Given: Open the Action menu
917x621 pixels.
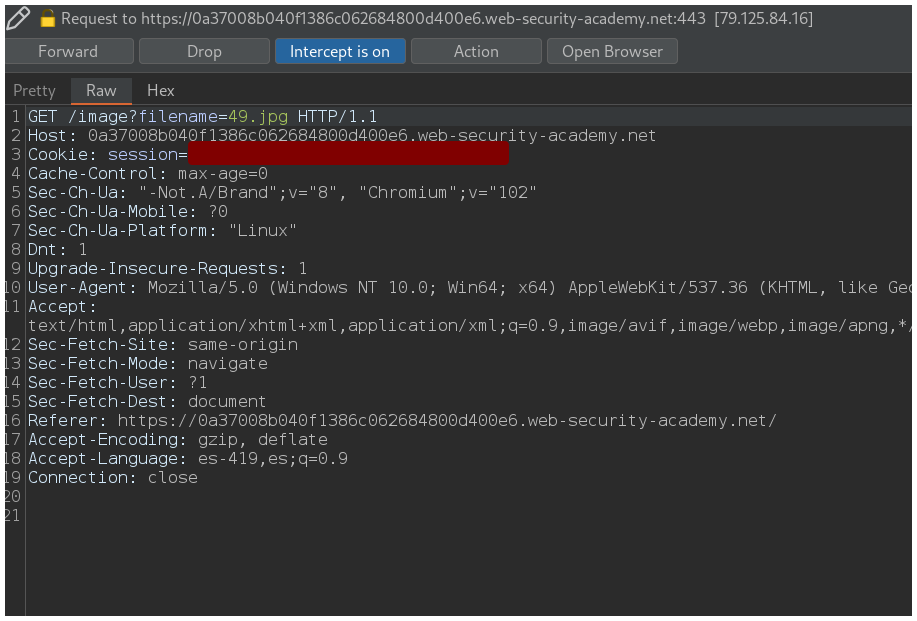Looking at the screenshot, I should (x=476, y=51).
